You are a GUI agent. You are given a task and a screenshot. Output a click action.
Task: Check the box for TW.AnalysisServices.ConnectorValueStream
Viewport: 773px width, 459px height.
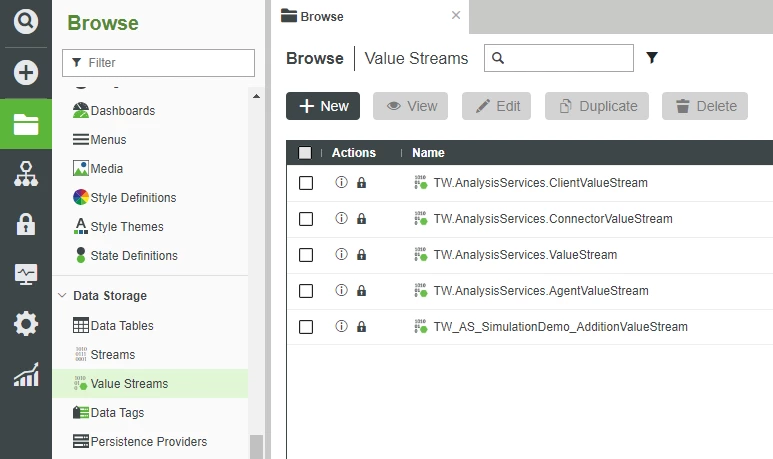(x=306, y=219)
